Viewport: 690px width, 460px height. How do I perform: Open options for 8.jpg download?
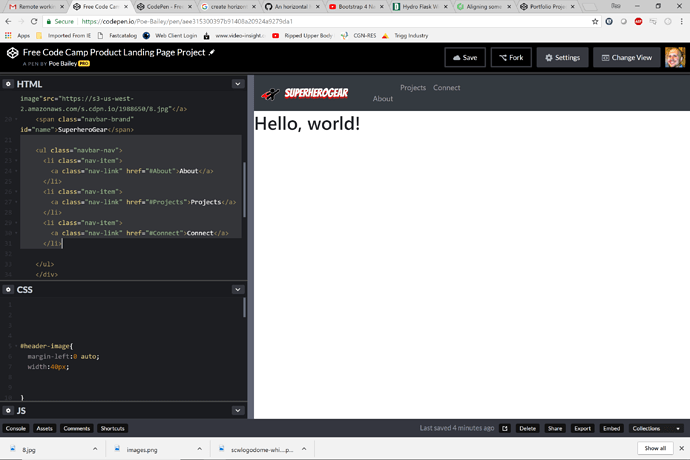[x=95, y=449]
